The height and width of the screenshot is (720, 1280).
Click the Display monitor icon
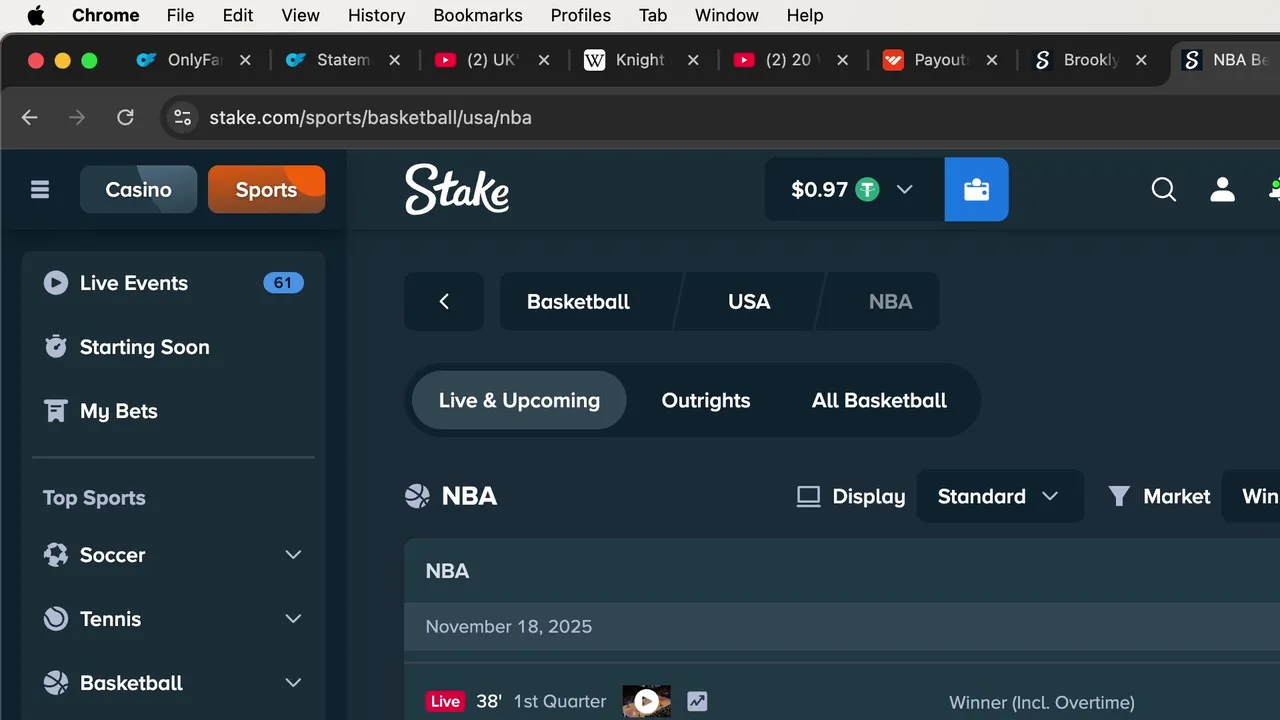(808, 496)
